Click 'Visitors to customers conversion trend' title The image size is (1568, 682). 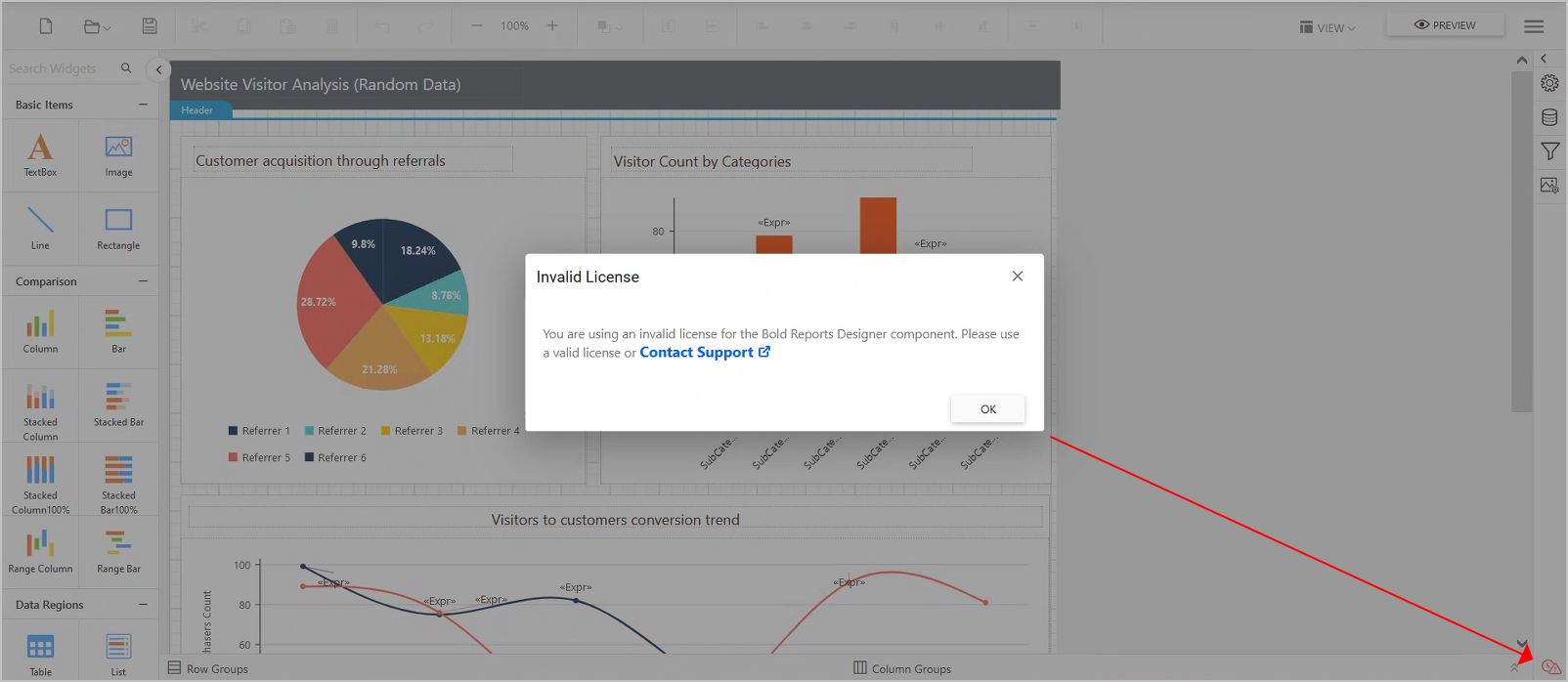[x=615, y=520]
